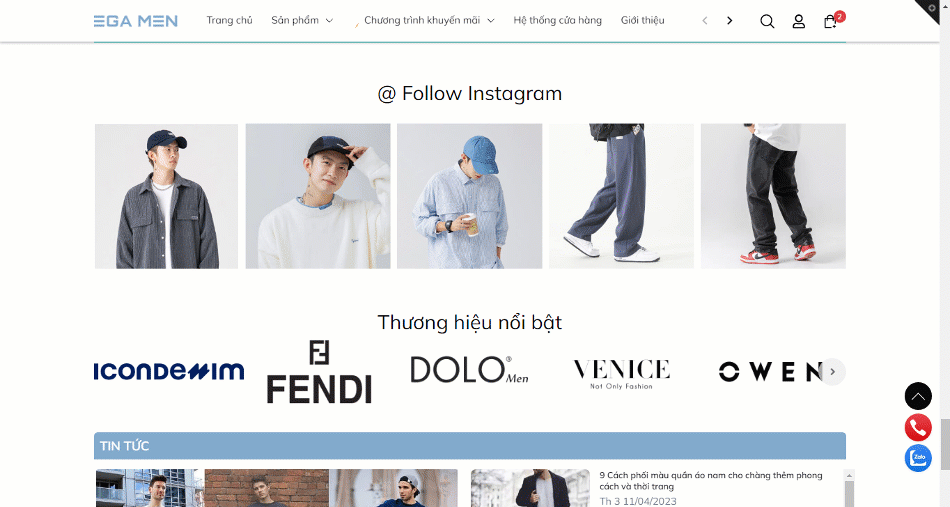Open the Zalo chat icon
Image resolution: width=950 pixels, height=507 pixels.
(918, 458)
